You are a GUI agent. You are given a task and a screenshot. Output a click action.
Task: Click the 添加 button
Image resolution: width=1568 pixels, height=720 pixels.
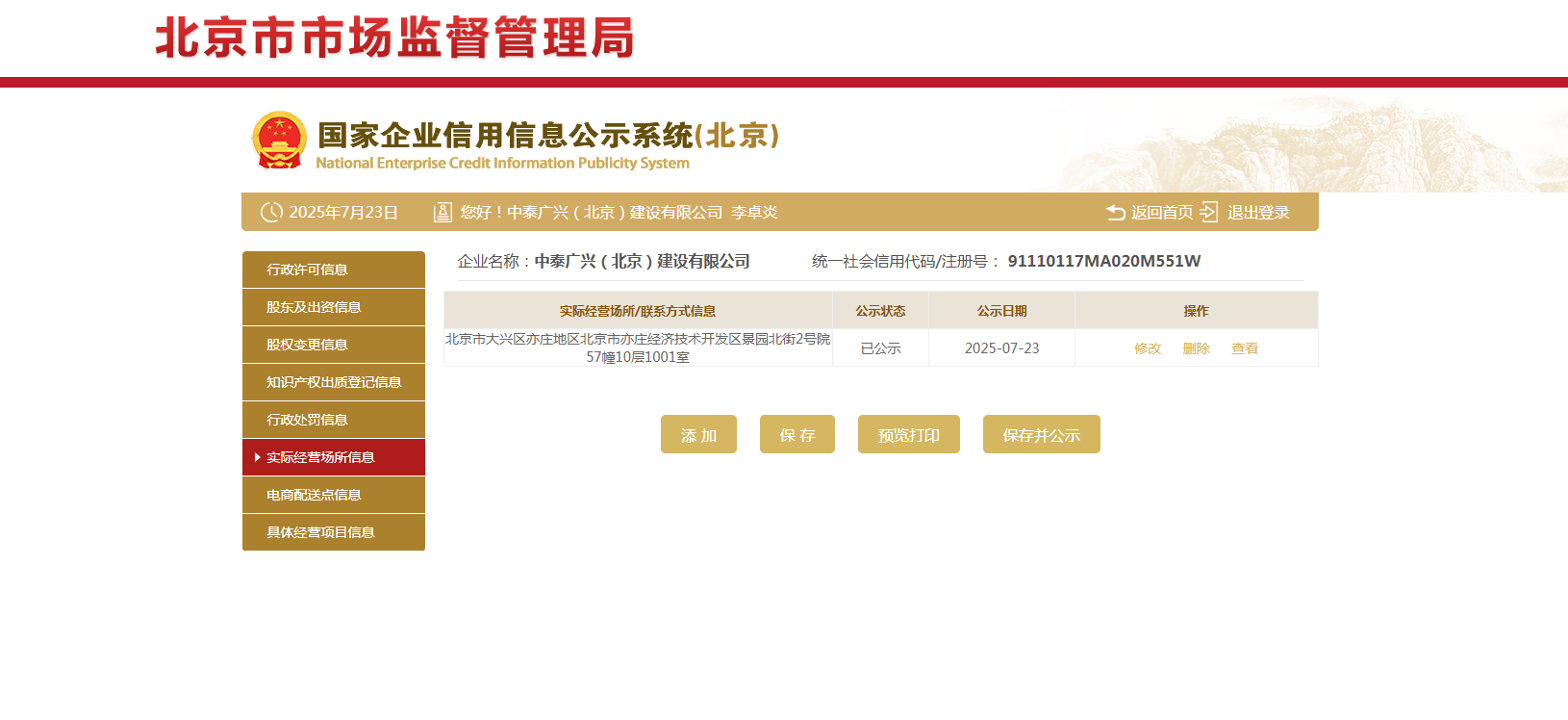coord(698,434)
